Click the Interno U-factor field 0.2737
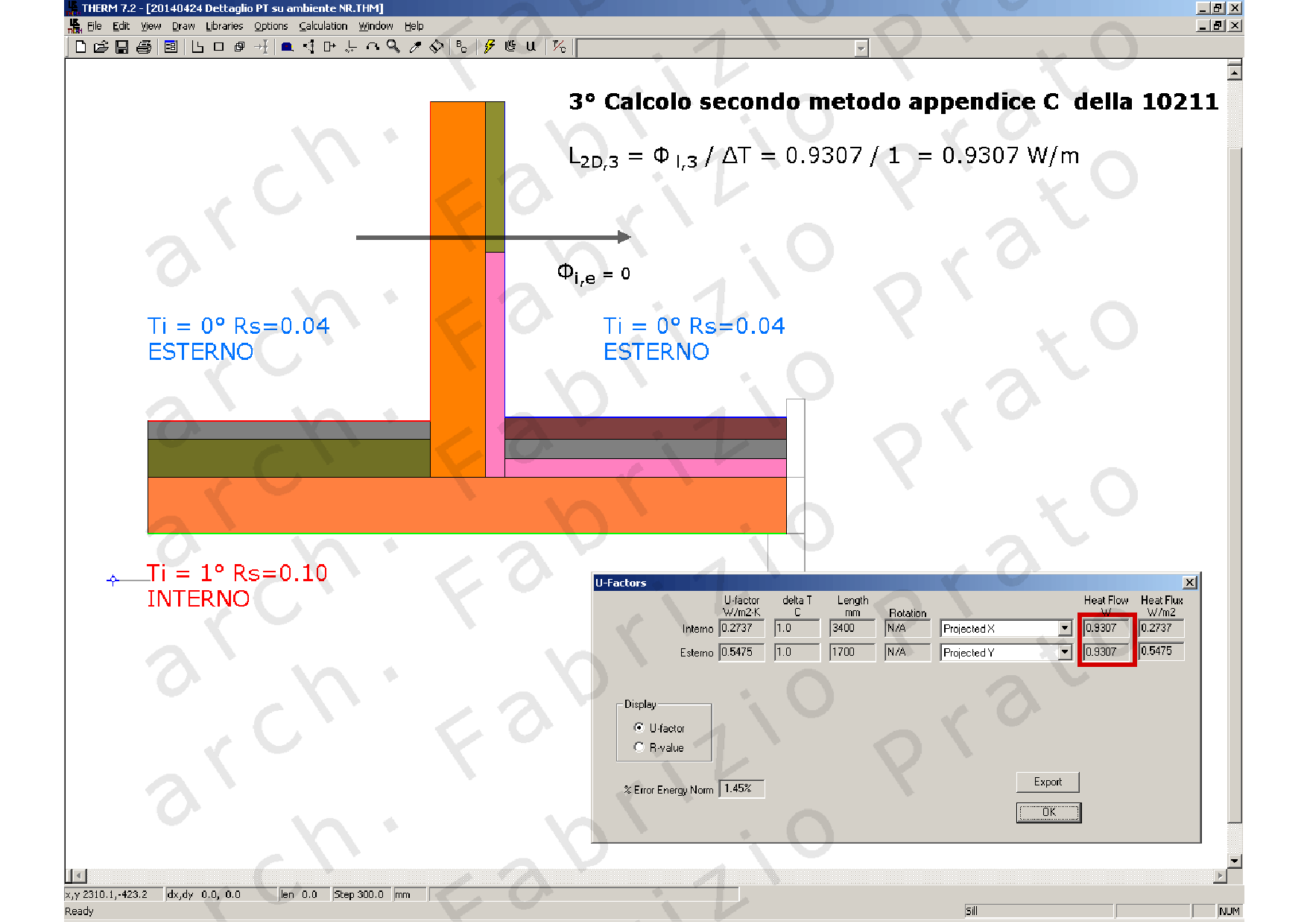Image resolution: width=1307 pixels, height=924 pixels. (741, 628)
